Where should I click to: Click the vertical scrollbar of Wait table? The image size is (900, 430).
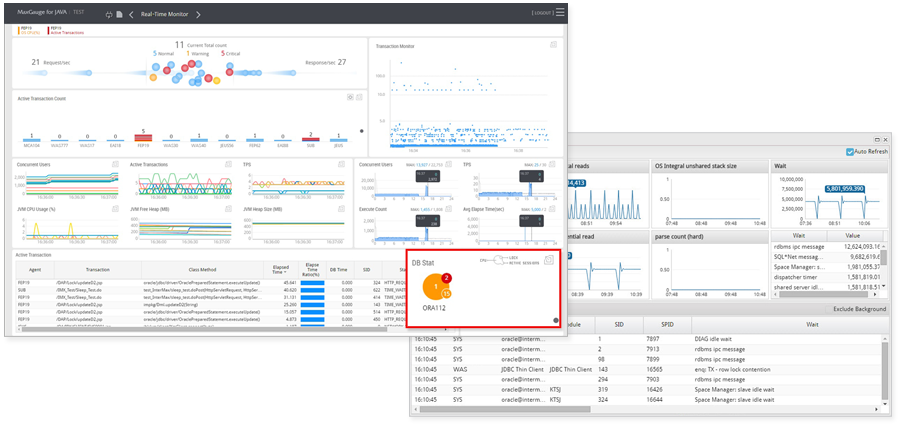(x=883, y=258)
